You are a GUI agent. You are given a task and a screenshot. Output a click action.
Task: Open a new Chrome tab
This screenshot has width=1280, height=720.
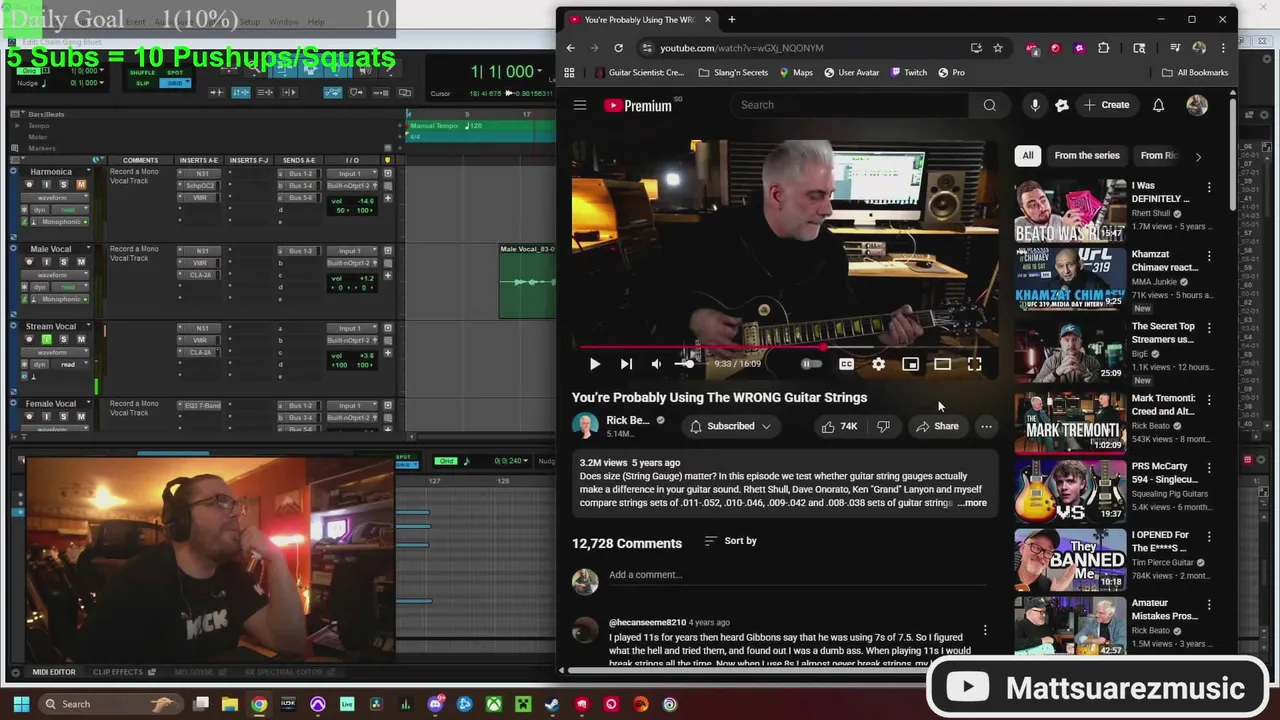(731, 19)
